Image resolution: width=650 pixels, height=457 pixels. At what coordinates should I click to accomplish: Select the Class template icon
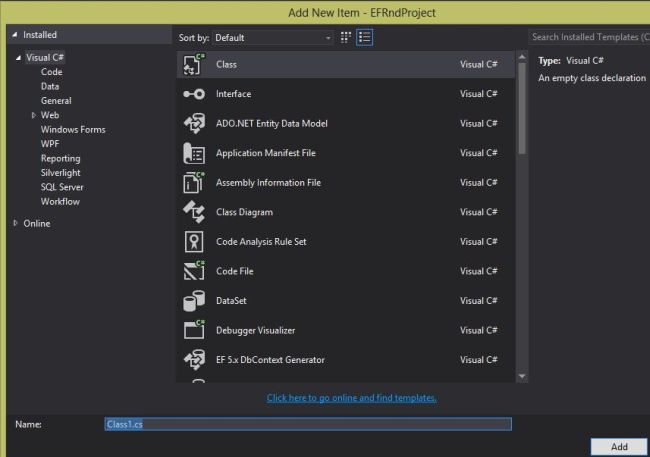pyautogui.click(x=194, y=64)
